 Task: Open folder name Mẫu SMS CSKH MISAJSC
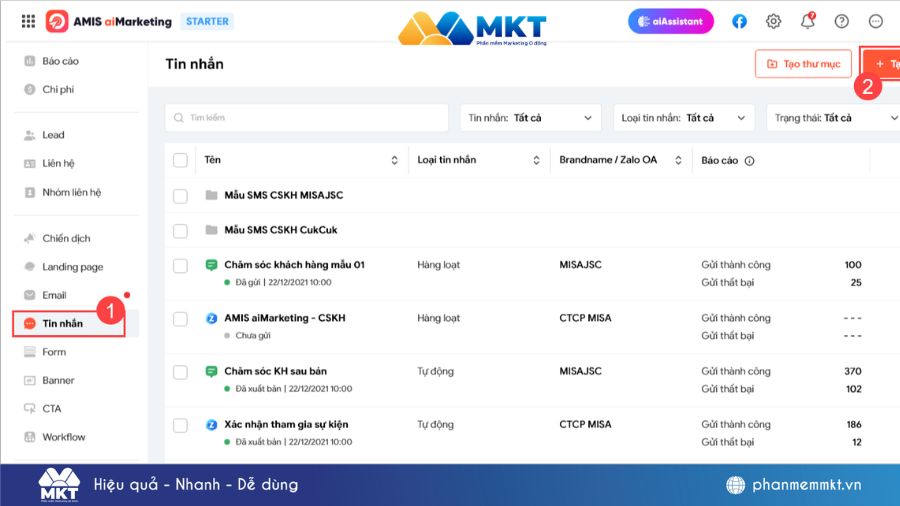(x=284, y=195)
